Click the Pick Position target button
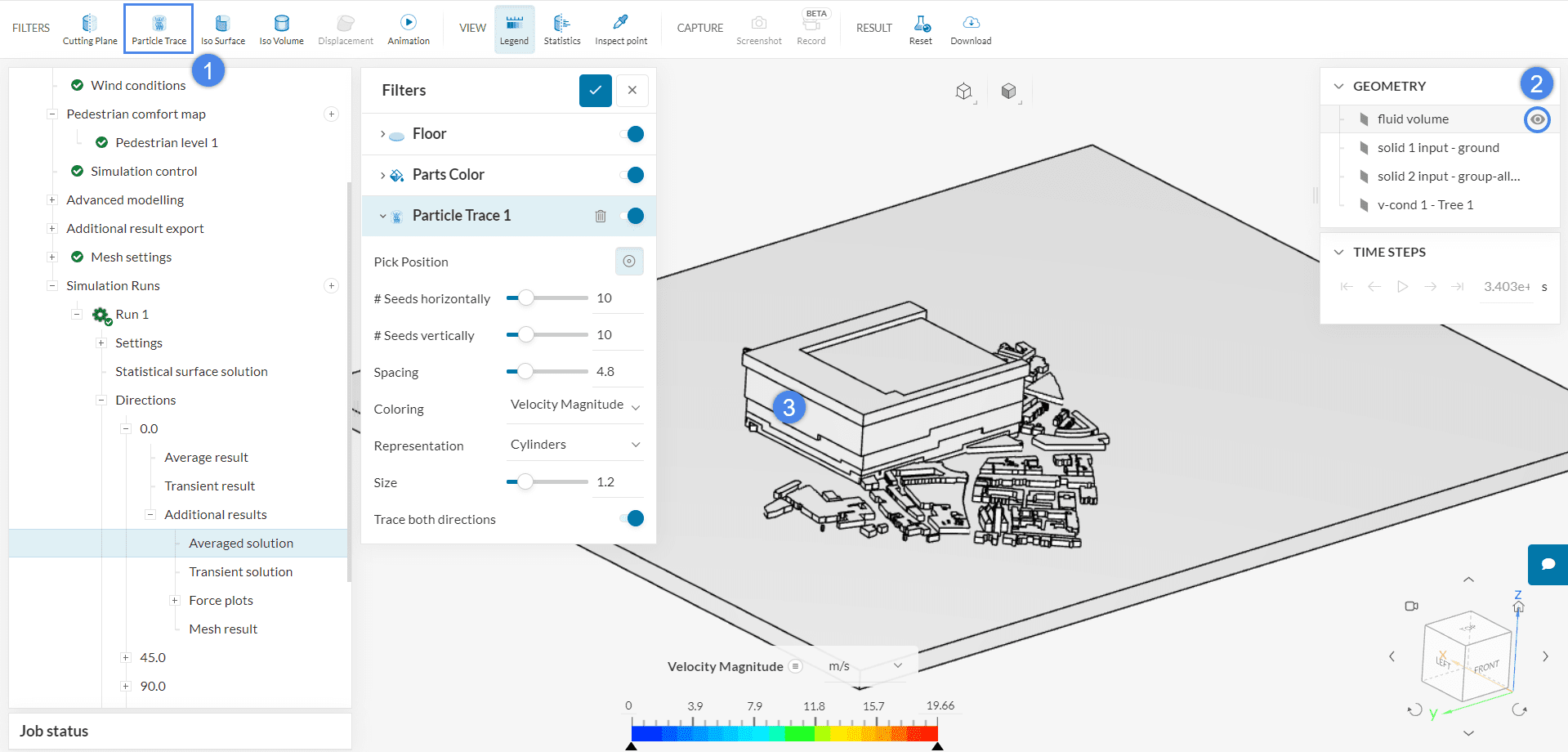Screen dimensions: 1568x752 (x=629, y=262)
